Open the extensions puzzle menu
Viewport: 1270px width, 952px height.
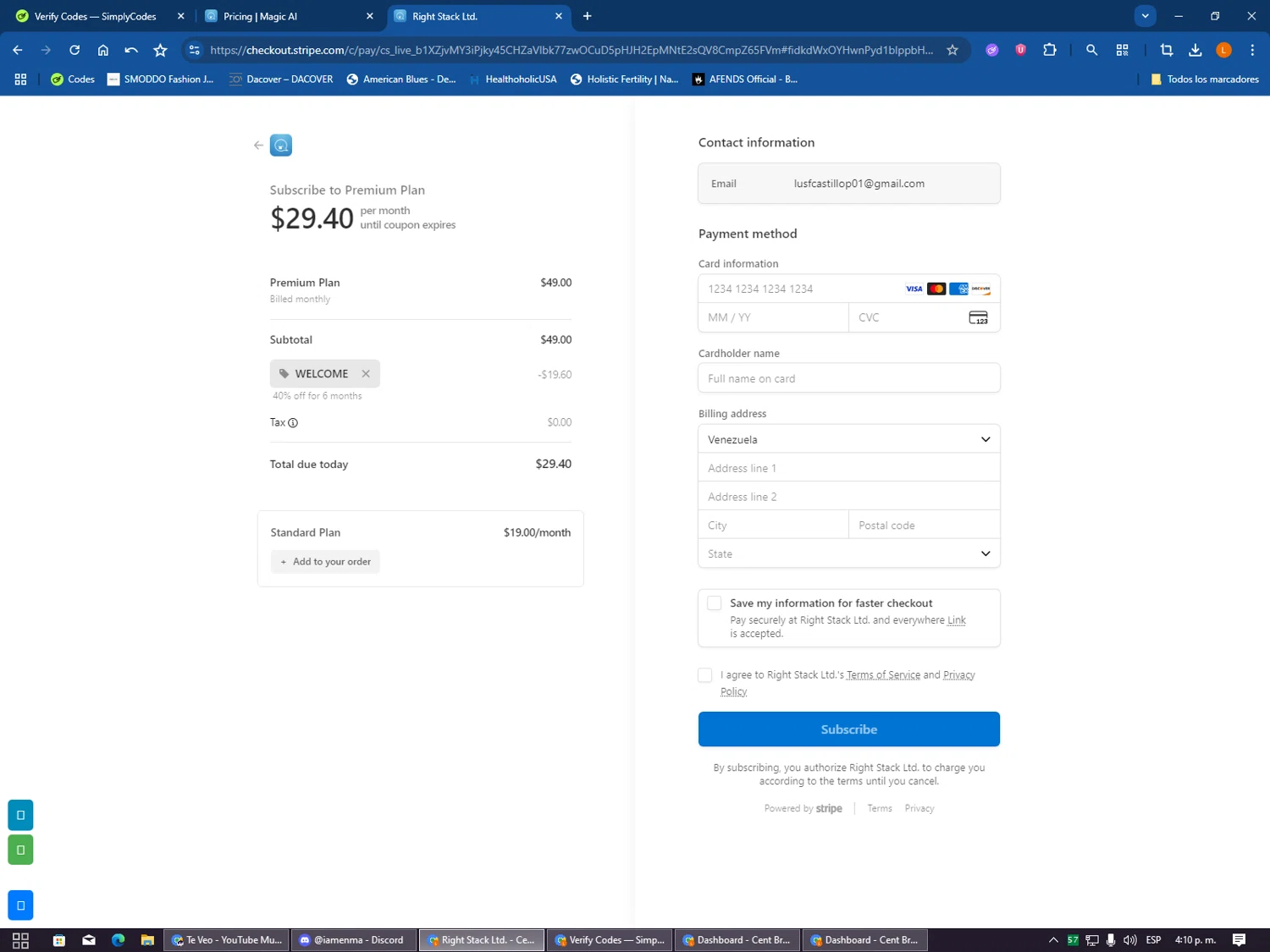click(x=1050, y=50)
